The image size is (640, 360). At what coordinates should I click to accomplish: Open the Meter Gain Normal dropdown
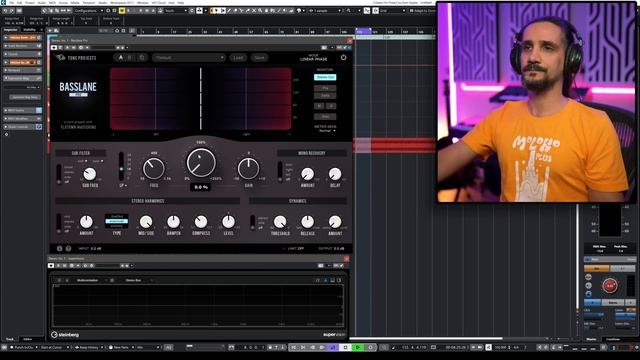(326, 131)
